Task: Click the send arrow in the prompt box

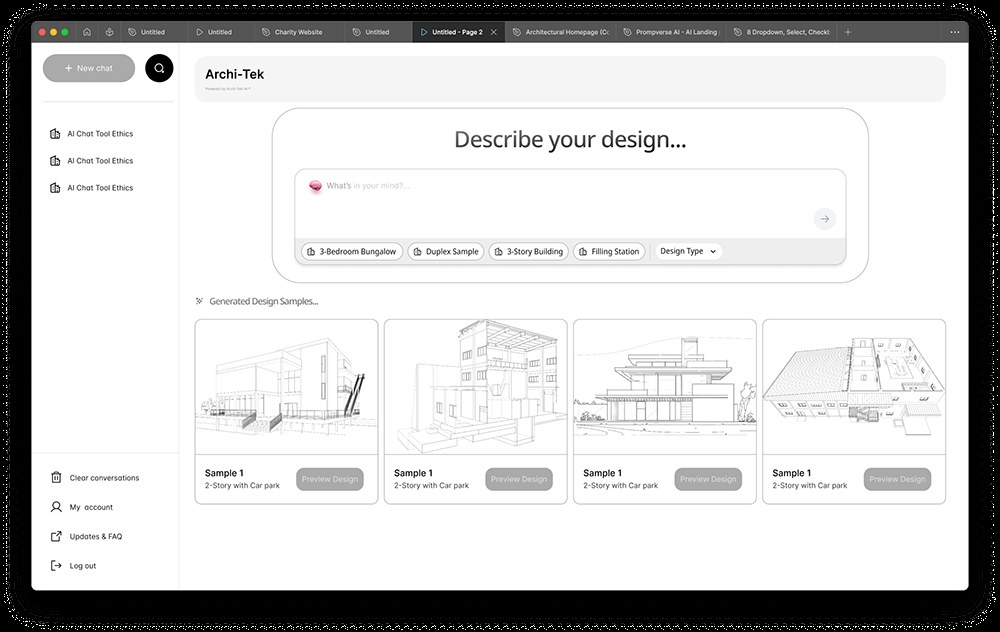Action: tap(825, 219)
